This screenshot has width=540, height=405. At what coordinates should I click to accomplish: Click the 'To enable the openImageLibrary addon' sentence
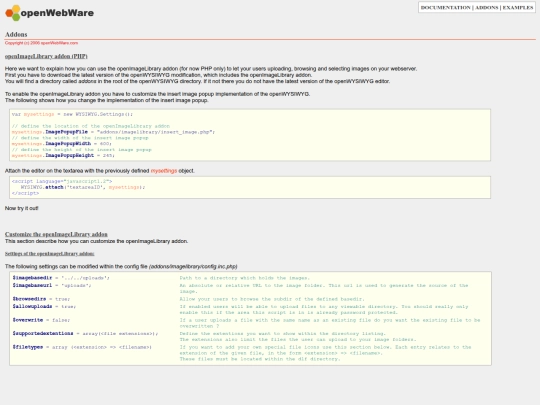tap(157, 94)
